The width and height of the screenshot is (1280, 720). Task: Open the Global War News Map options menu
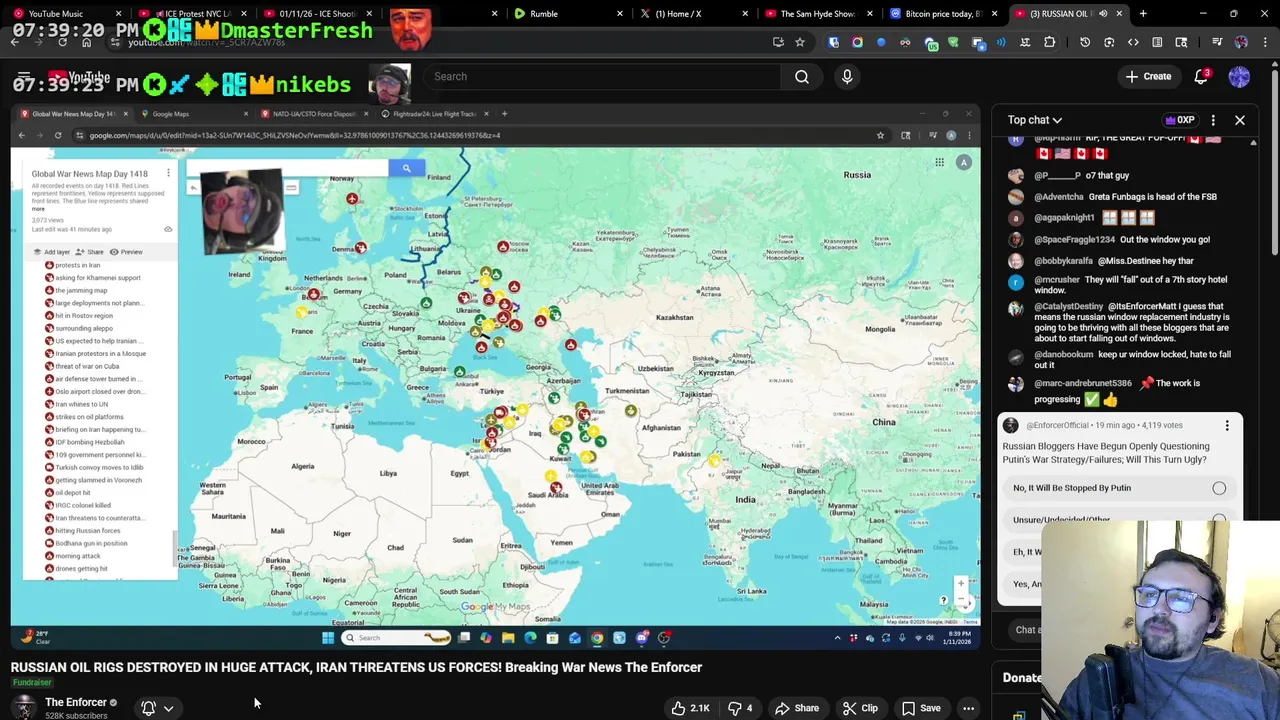coord(168,173)
